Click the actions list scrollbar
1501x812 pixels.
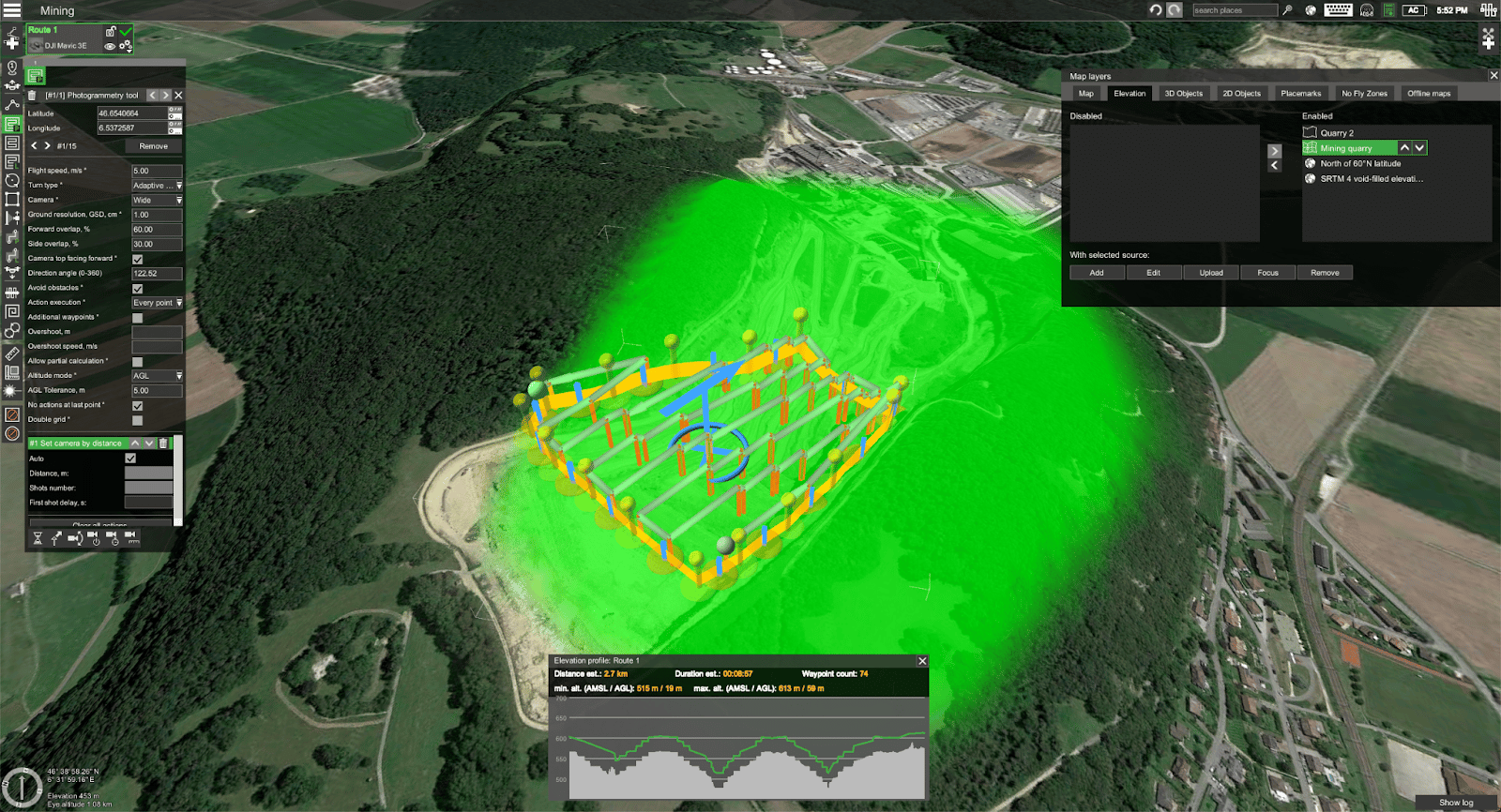[x=177, y=478]
